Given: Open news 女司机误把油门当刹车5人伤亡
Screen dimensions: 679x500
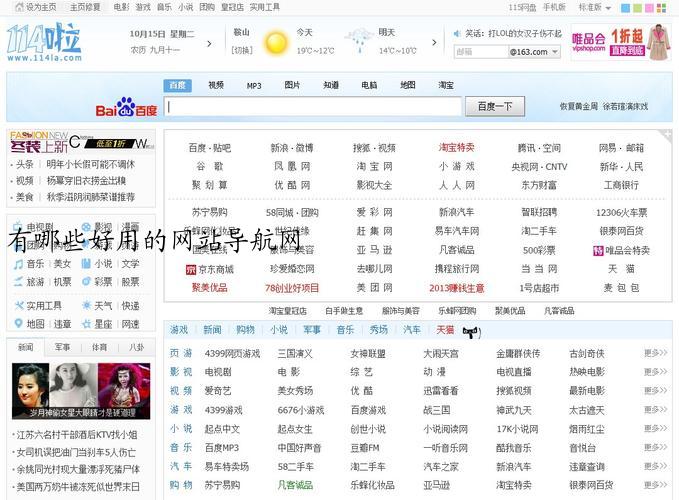Looking at the screenshot, I should pos(76,452).
